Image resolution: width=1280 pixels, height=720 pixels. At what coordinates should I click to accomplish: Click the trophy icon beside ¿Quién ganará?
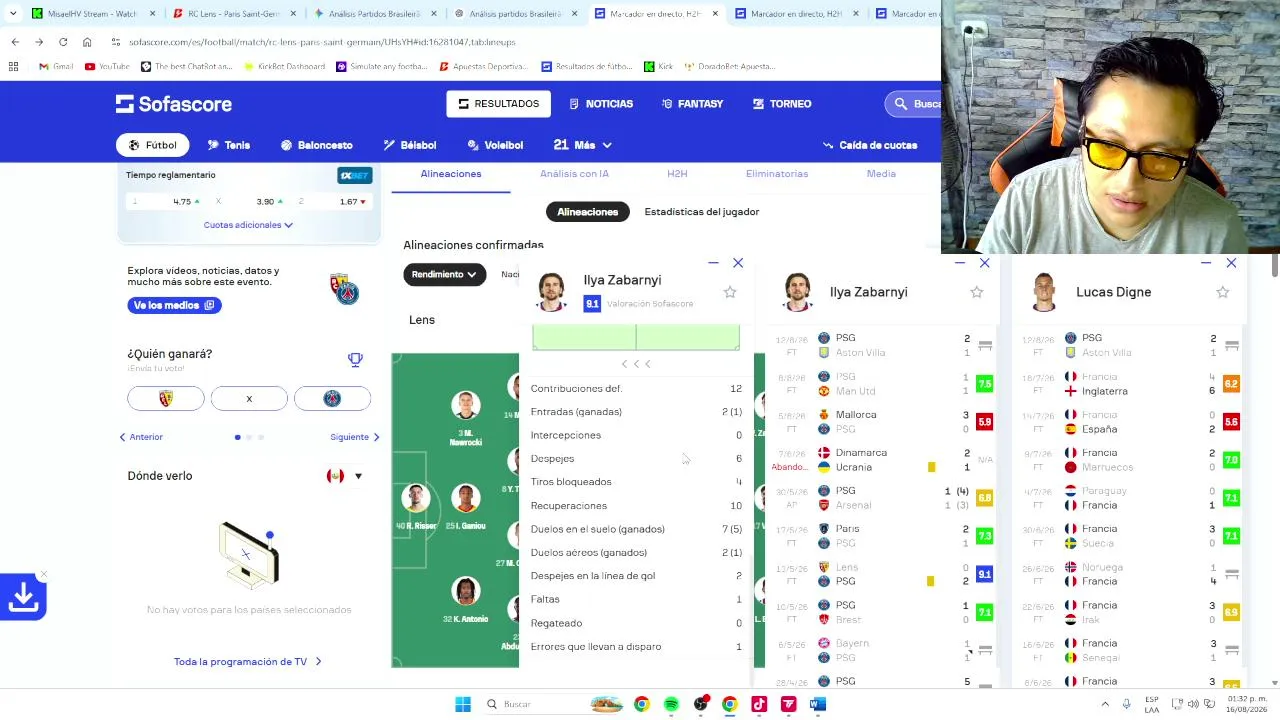pos(355,359)
